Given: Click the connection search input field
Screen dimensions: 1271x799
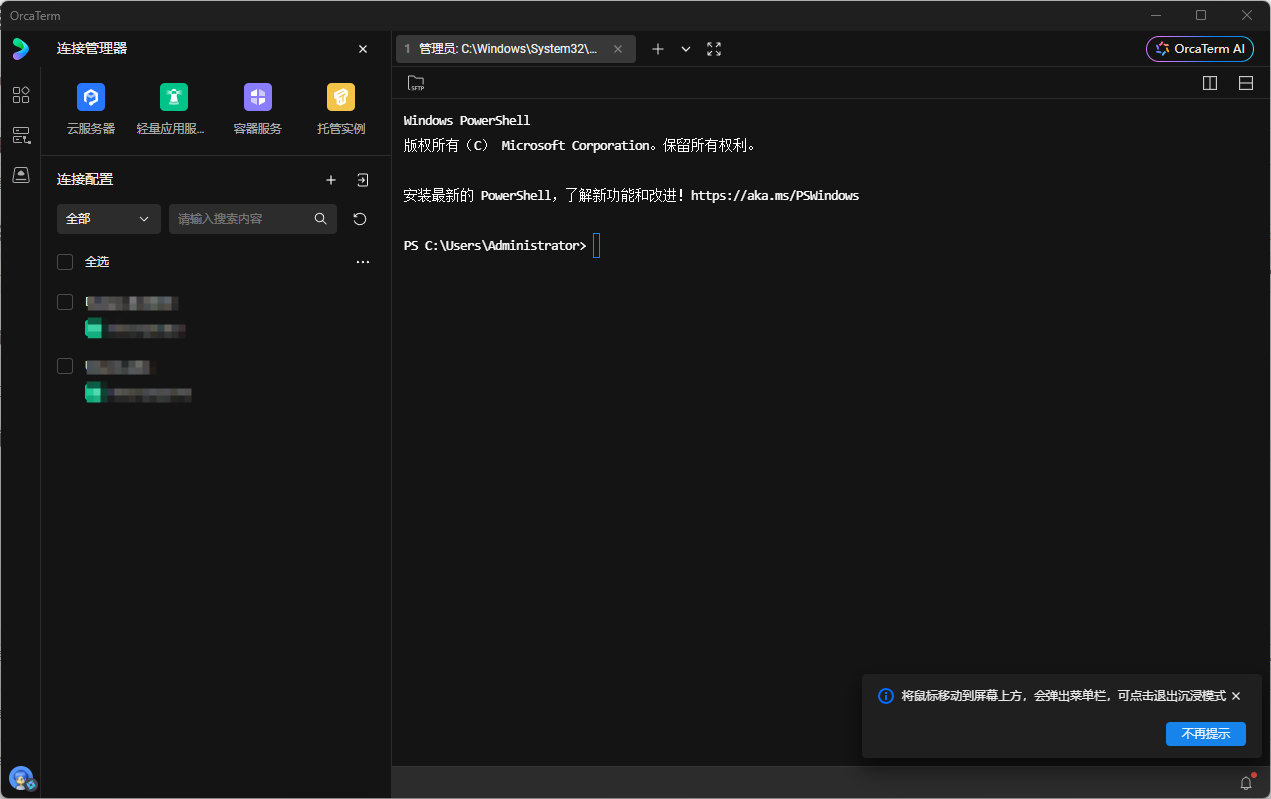Looking at the screenshot, I should (245, 218).
